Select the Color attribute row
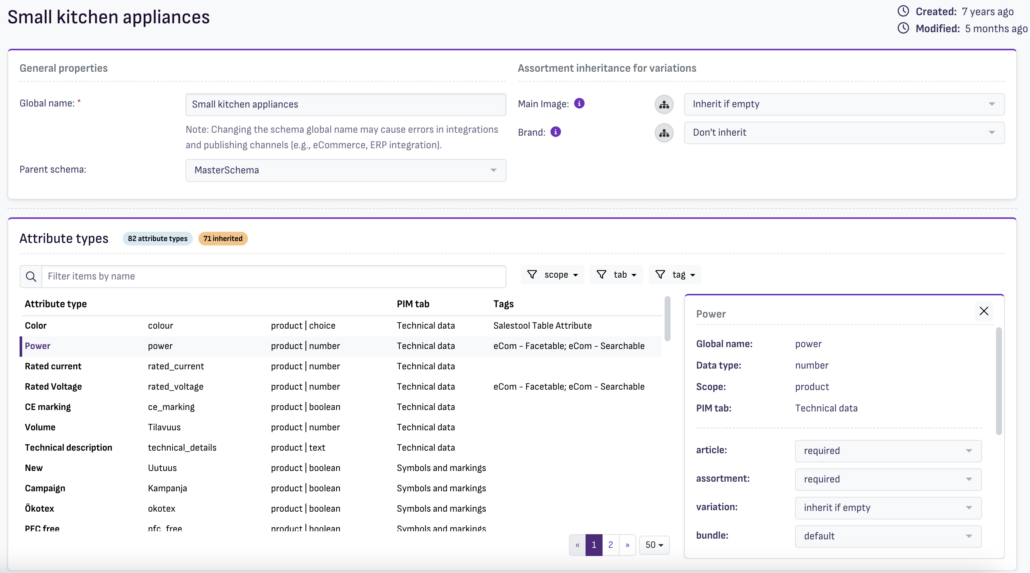 click(x=341, y=326)
